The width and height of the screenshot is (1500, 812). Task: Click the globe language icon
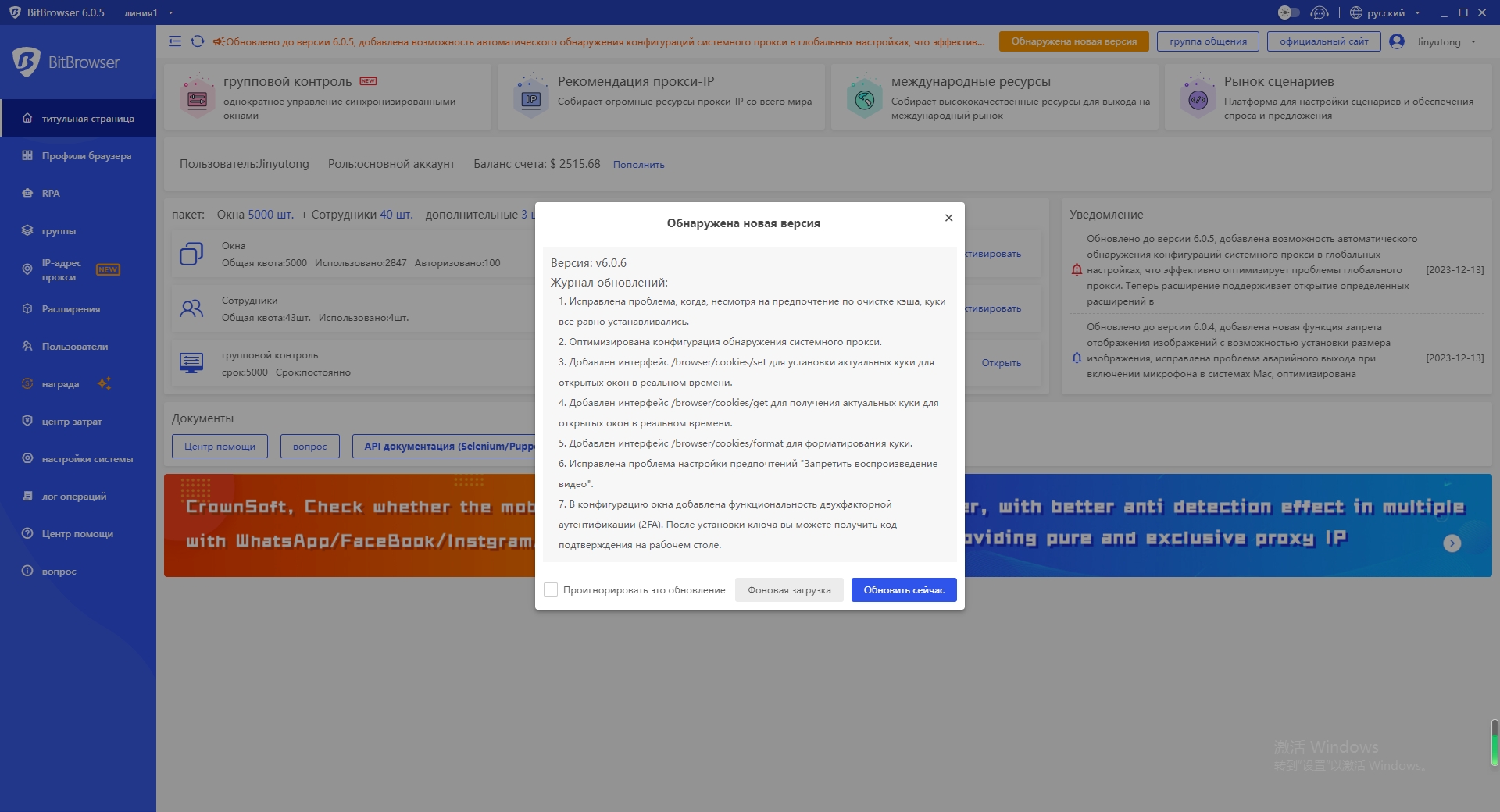click(x=1356, y=12)
